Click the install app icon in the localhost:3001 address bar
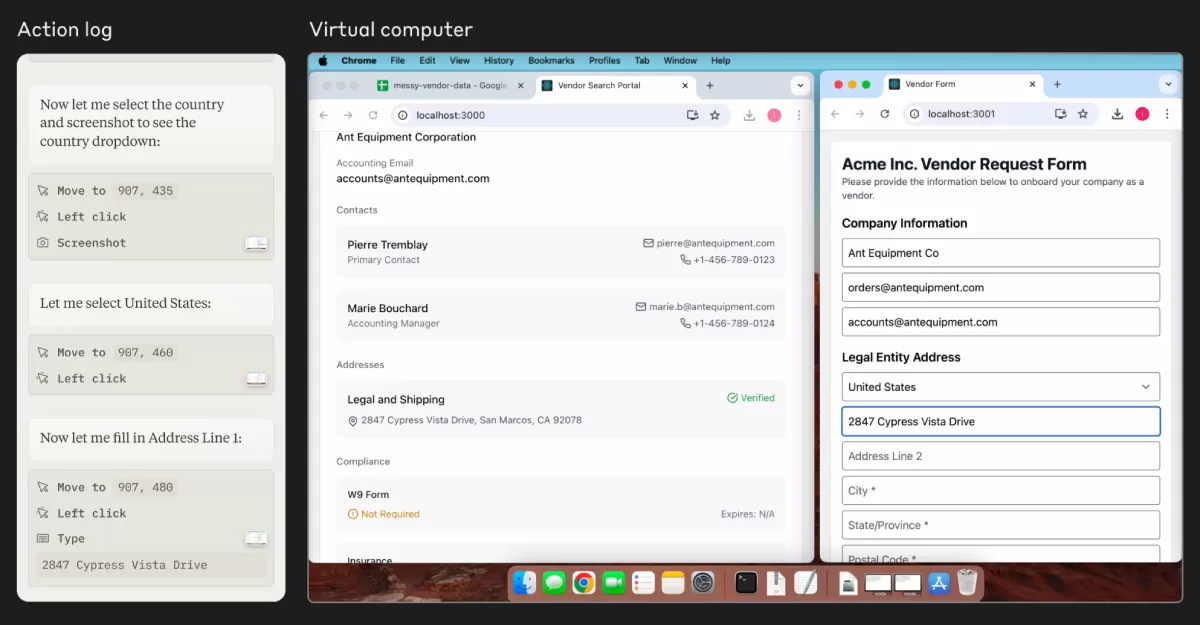 [1061, 114]
